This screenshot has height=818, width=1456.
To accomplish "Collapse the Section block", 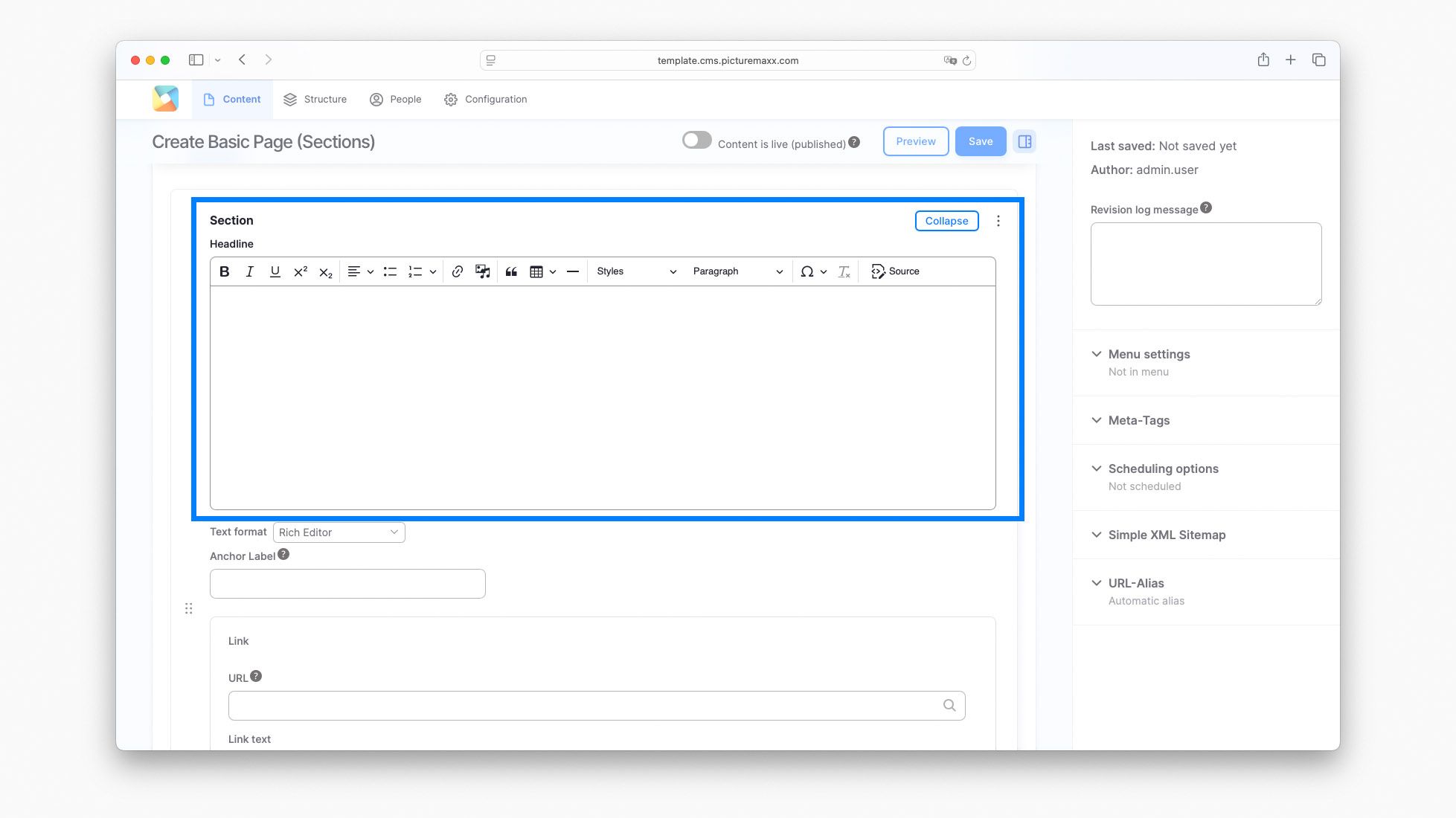I will (x=946, y=220).
